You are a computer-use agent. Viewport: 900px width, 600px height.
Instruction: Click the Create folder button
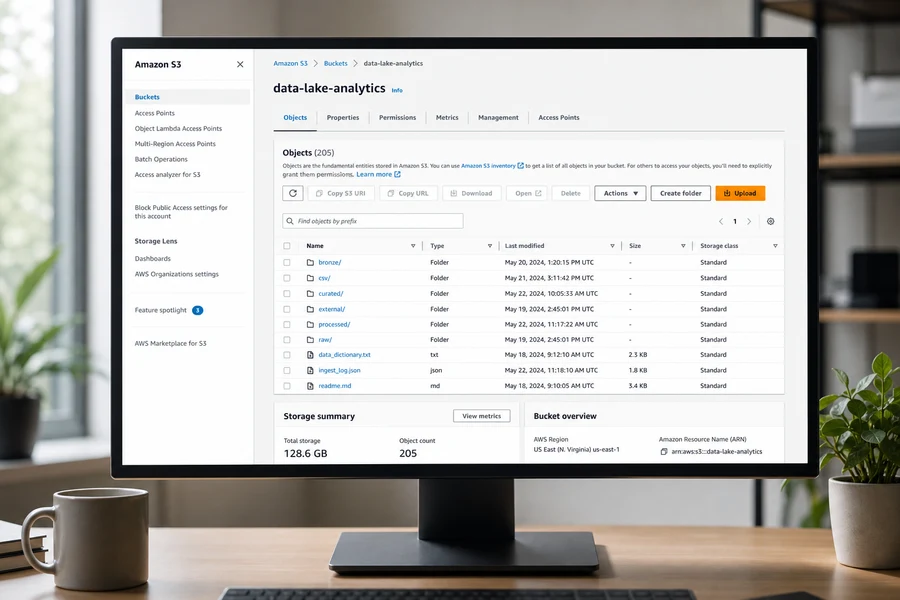point(681,193)
